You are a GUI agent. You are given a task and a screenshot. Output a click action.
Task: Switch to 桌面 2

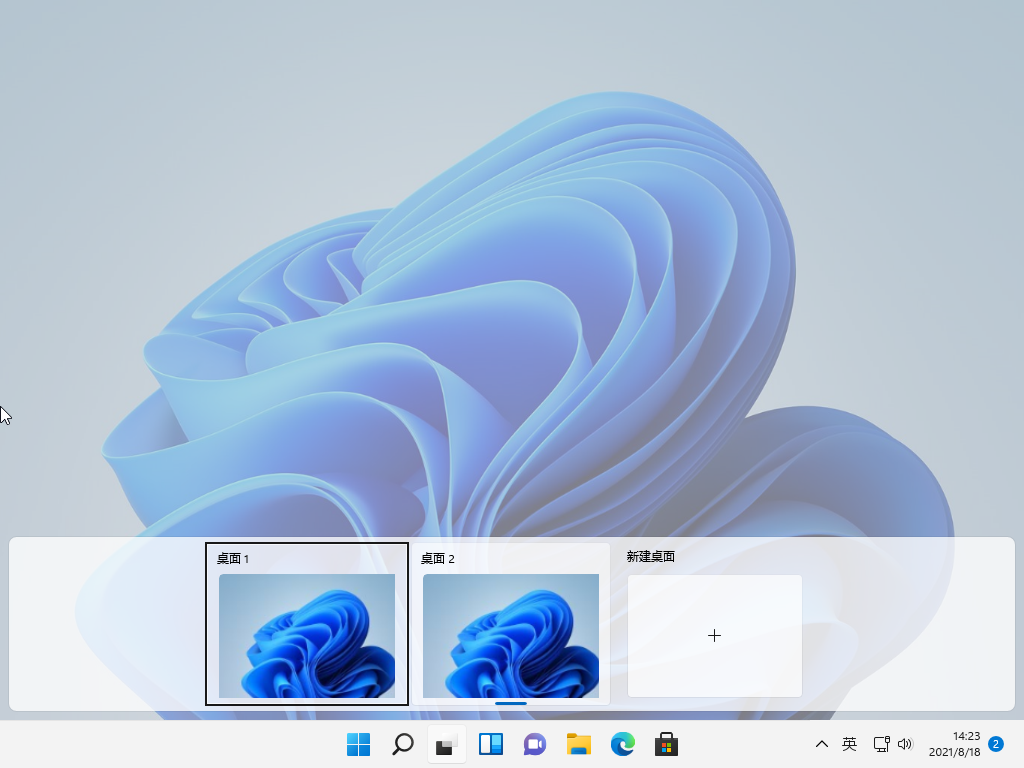(511, 636)
